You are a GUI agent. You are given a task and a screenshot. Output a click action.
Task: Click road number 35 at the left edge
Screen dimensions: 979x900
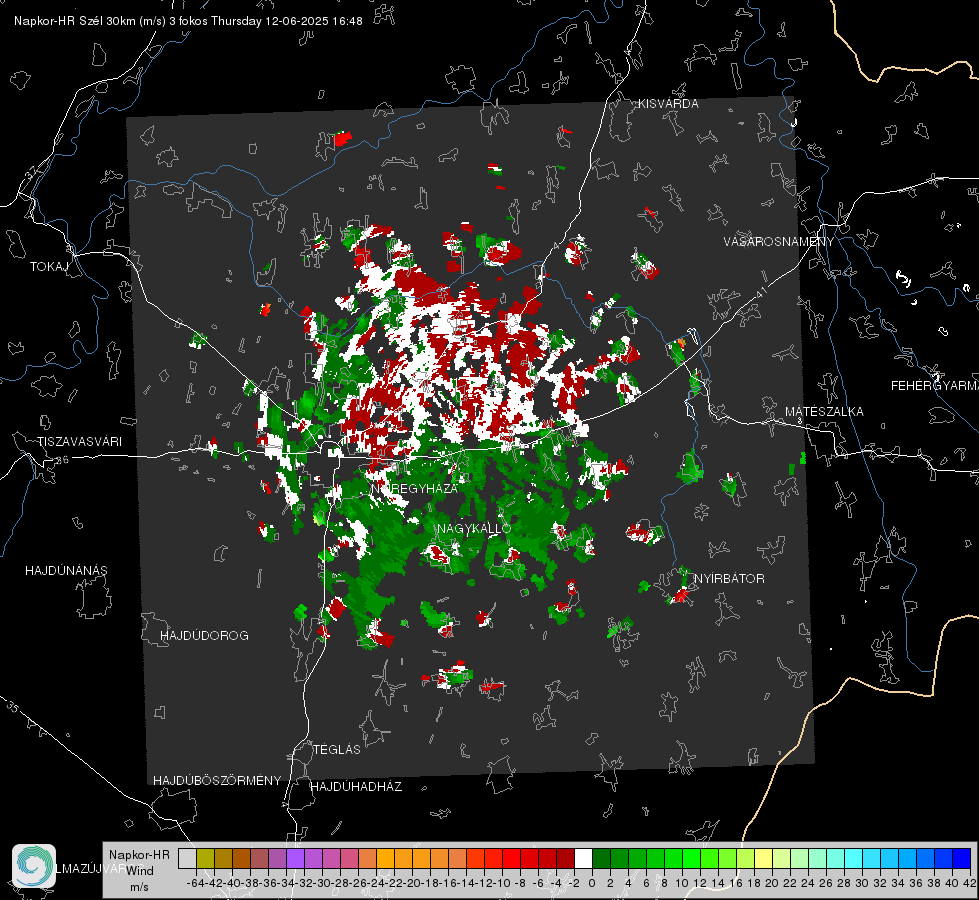[x=12, y=706]
